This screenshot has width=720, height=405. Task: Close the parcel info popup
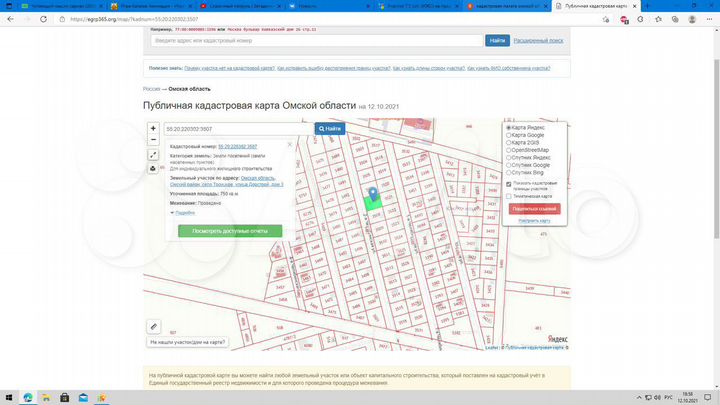290,144
